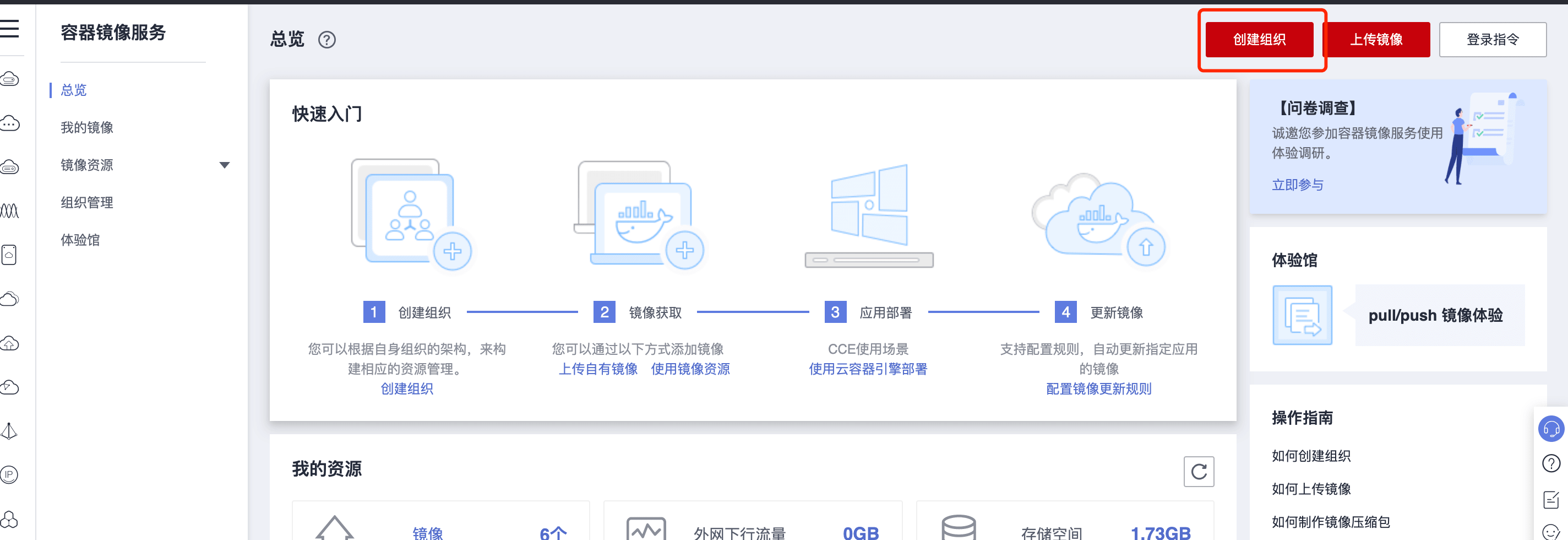1568x540 pixels.
Task: Select 我的镜像 in the sidebar
Action: coord(87,127)
